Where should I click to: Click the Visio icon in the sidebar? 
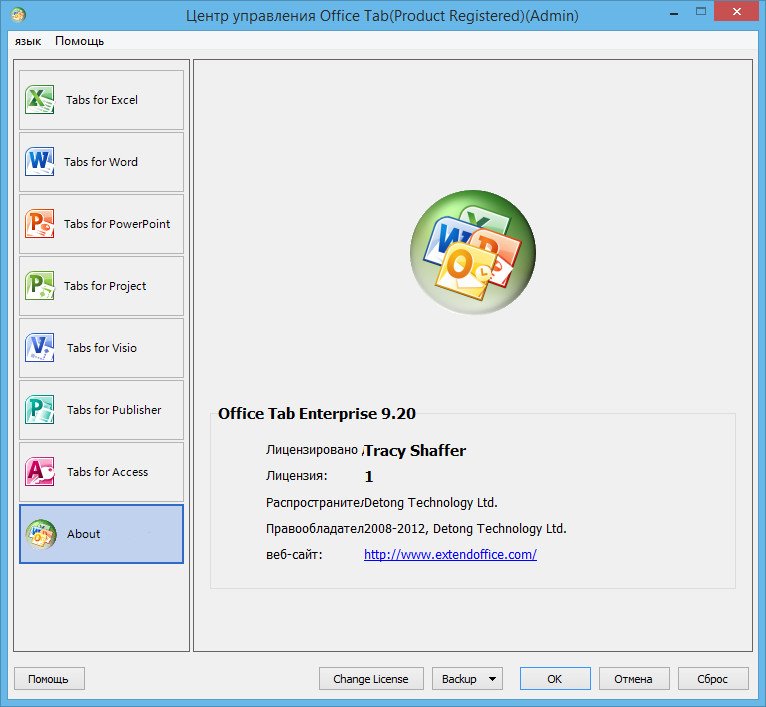pyautogui.click(x=40, y=348)
